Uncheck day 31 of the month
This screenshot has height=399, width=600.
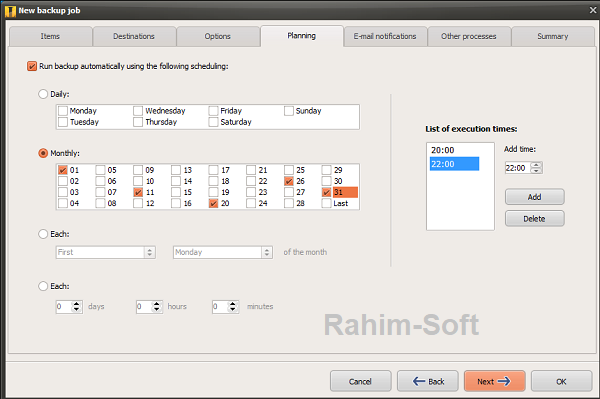coord(326,192)
